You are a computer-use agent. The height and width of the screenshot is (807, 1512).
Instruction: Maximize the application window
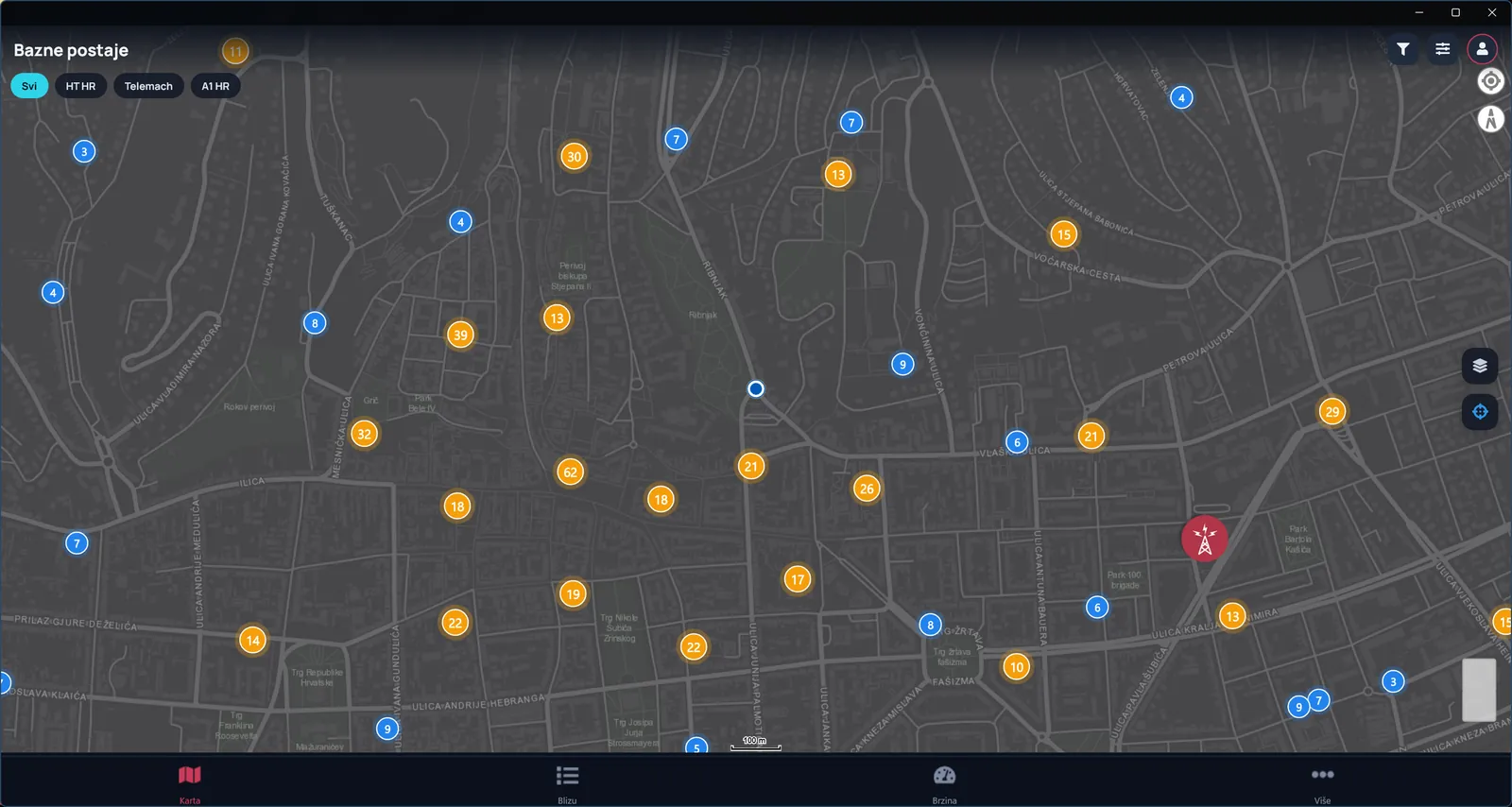tap(1455, 12)
